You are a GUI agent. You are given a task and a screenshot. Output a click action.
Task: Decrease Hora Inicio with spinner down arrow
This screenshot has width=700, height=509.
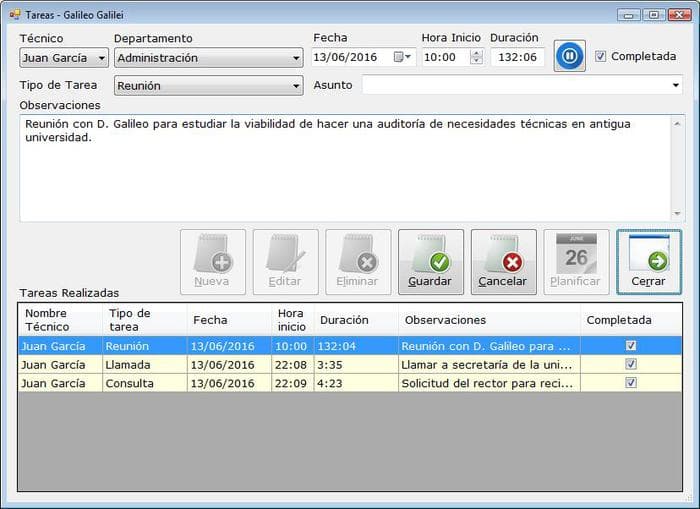coord(477,61)
